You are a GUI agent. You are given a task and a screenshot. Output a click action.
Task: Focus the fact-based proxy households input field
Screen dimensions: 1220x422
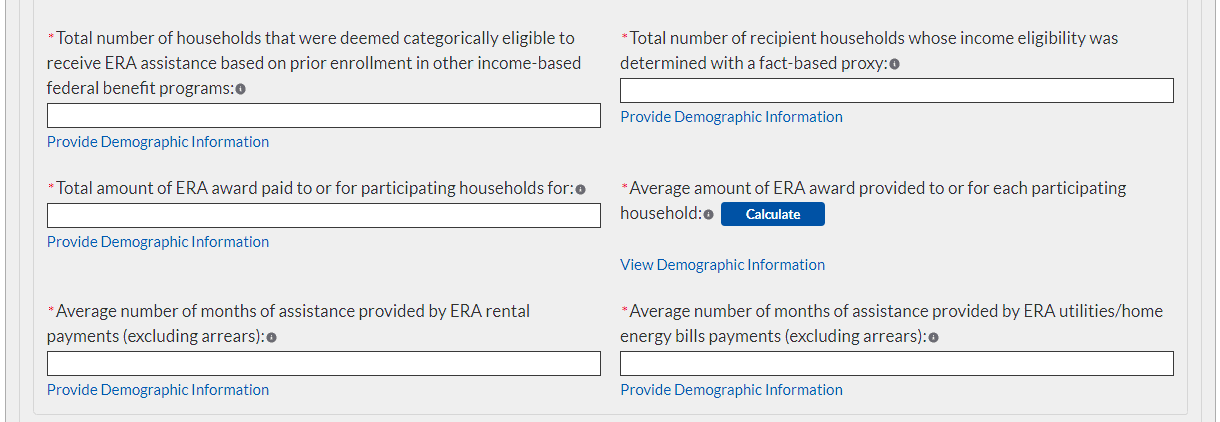[x=896, y=91]
